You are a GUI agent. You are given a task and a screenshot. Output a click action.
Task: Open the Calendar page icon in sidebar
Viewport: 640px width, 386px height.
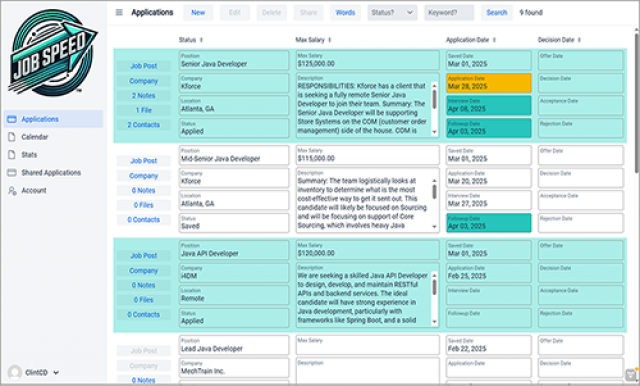point(12,137)
